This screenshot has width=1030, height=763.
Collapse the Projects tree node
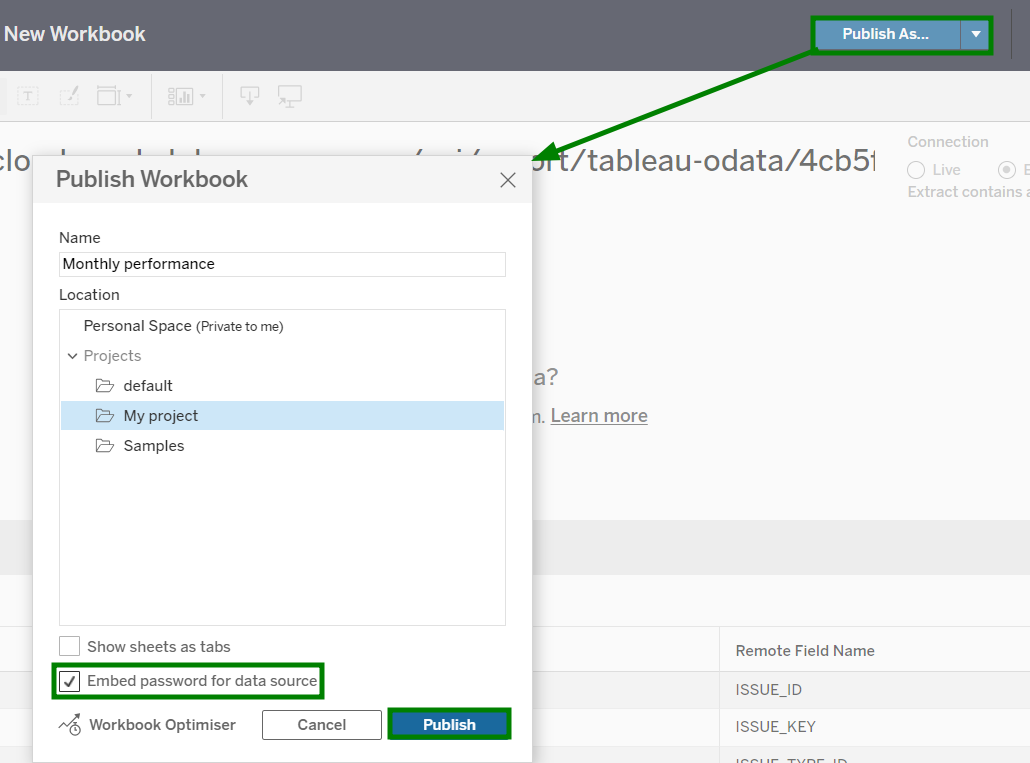click(x=72, y=356)
